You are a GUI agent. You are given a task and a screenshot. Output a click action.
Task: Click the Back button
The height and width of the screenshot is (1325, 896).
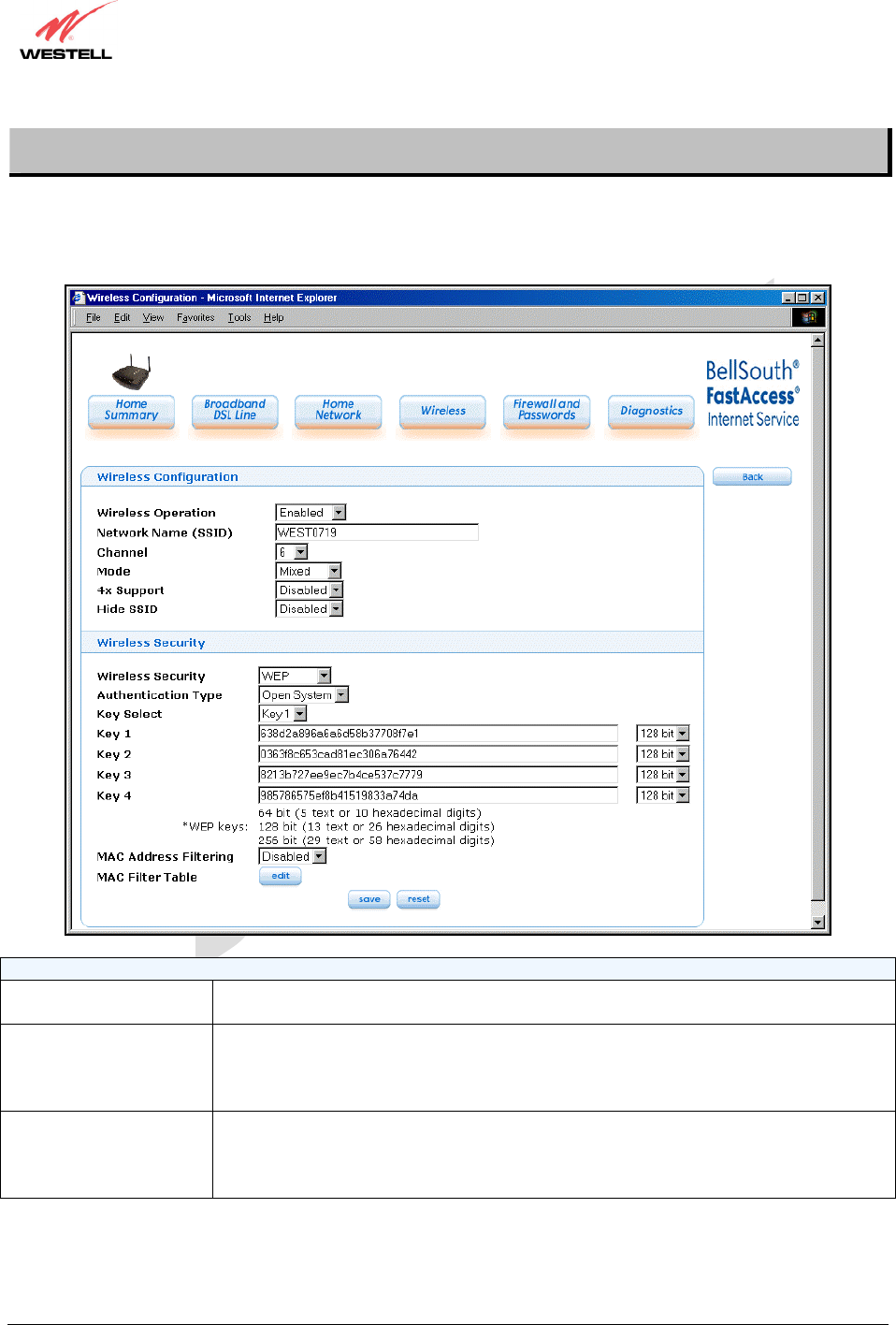tap(752, 477)
